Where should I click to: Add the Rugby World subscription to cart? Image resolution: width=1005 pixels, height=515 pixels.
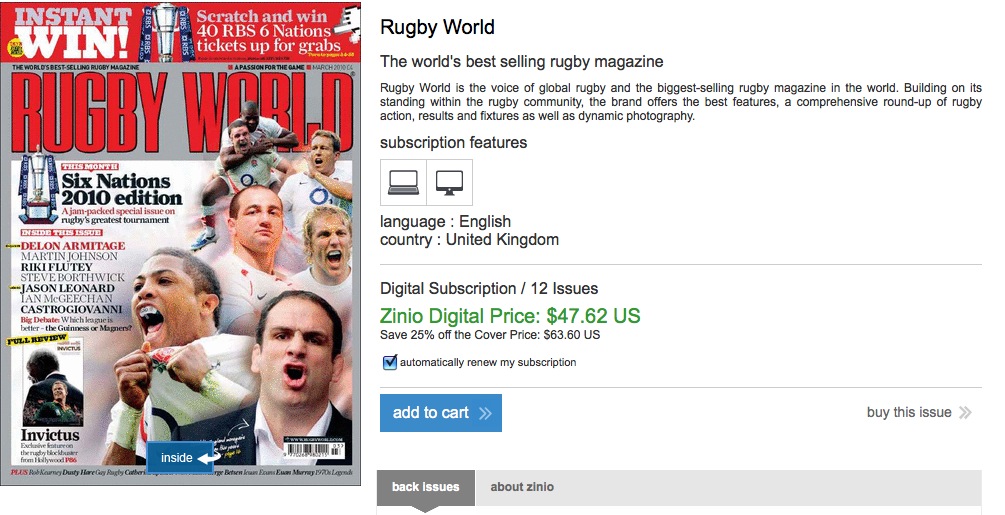pos(441,413)
